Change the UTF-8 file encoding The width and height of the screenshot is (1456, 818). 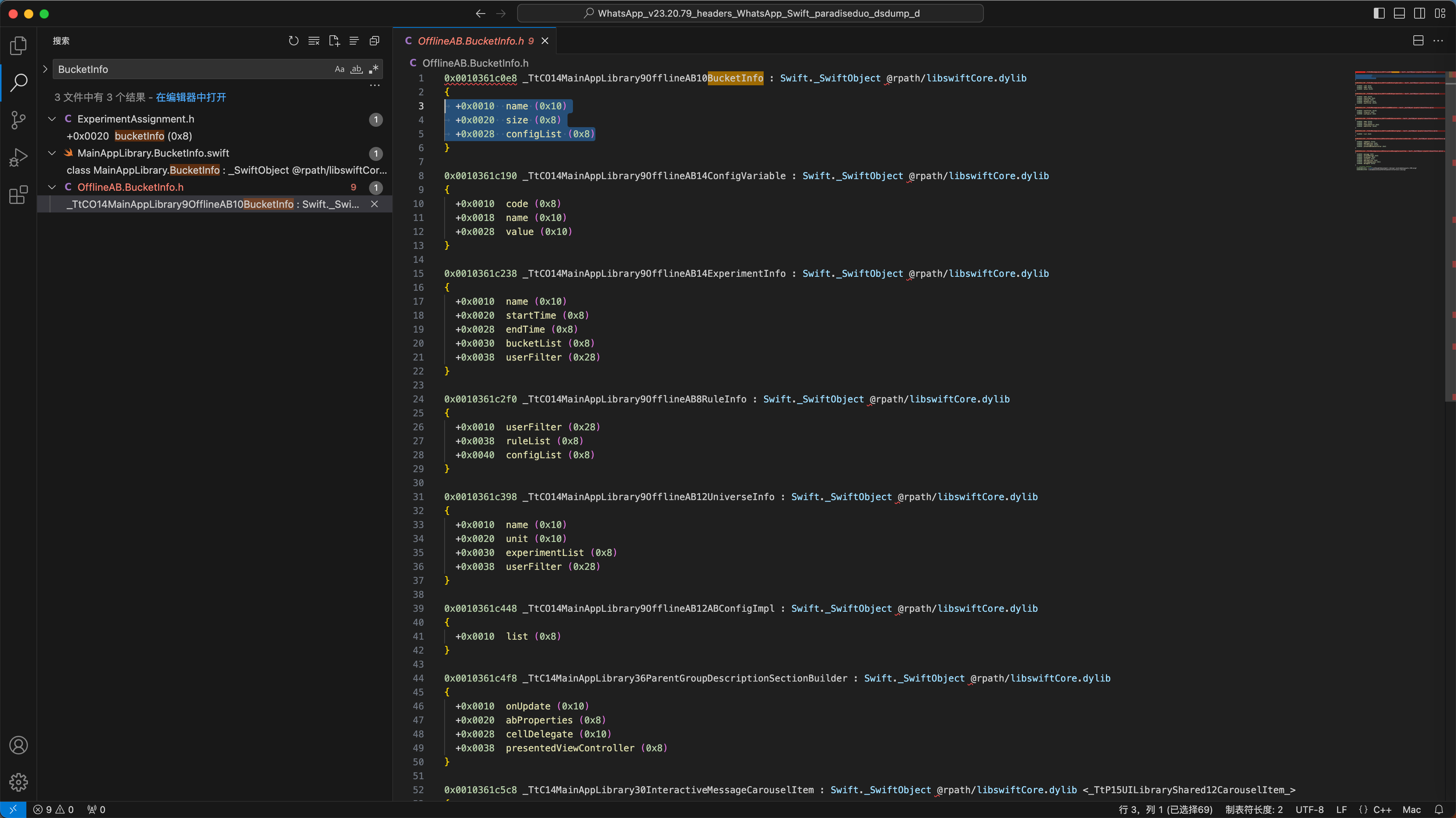click(1309, 809)
